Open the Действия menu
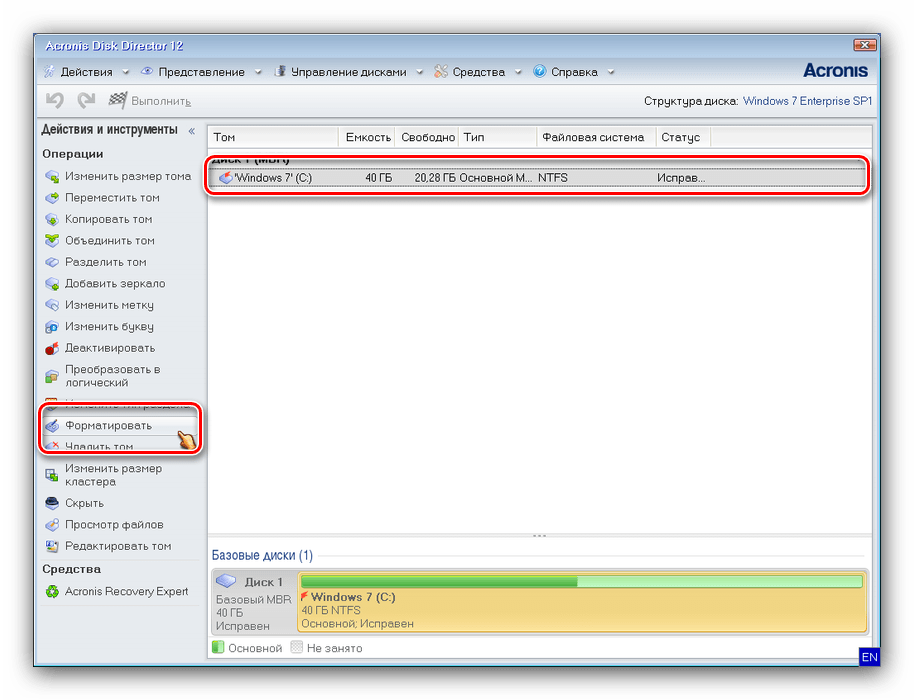Viewport: 914px width, 700px height. click(86, 72)
